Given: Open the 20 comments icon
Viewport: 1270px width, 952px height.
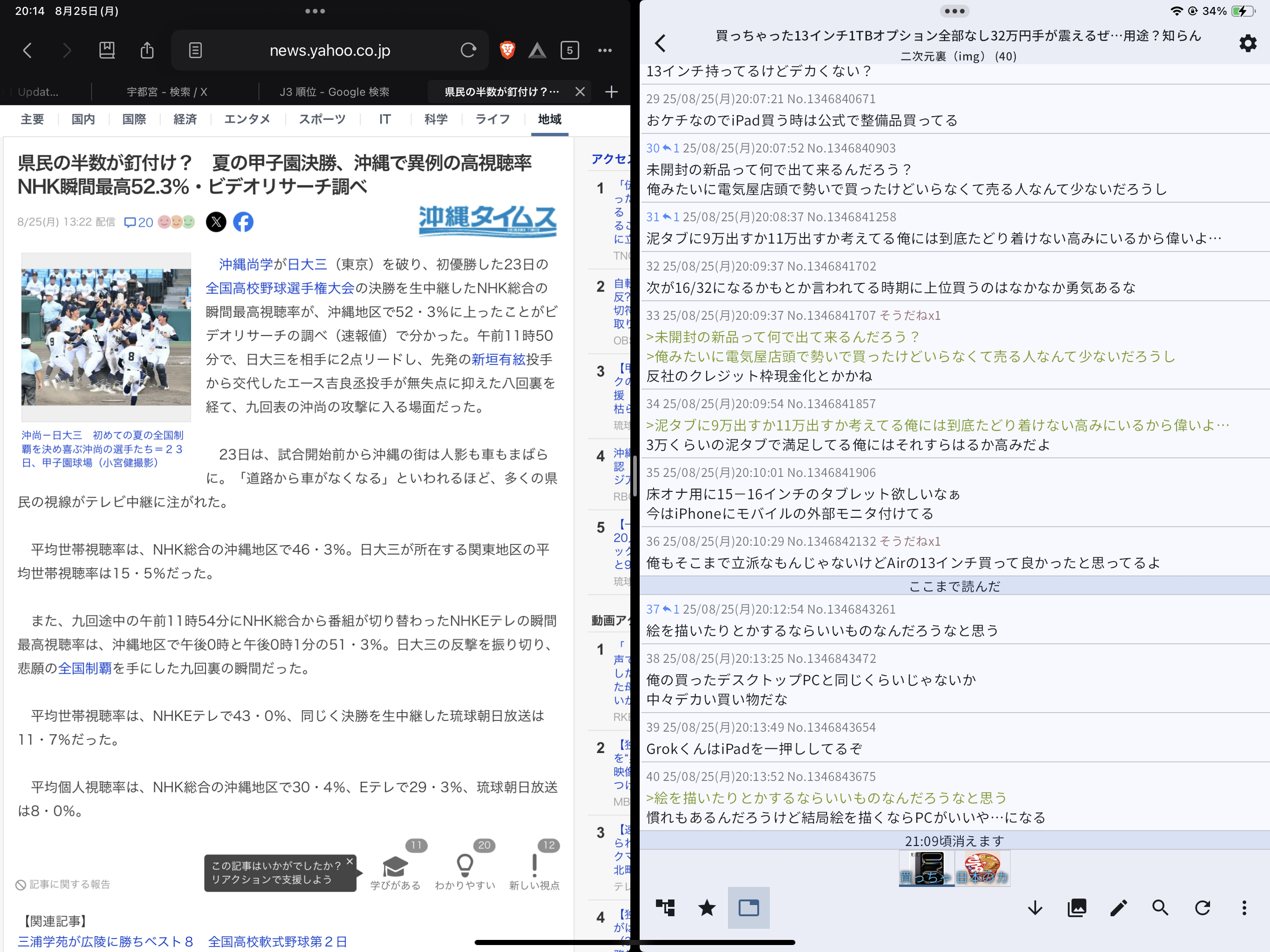Looking at the screenshot, I should (x=139, y=223).
